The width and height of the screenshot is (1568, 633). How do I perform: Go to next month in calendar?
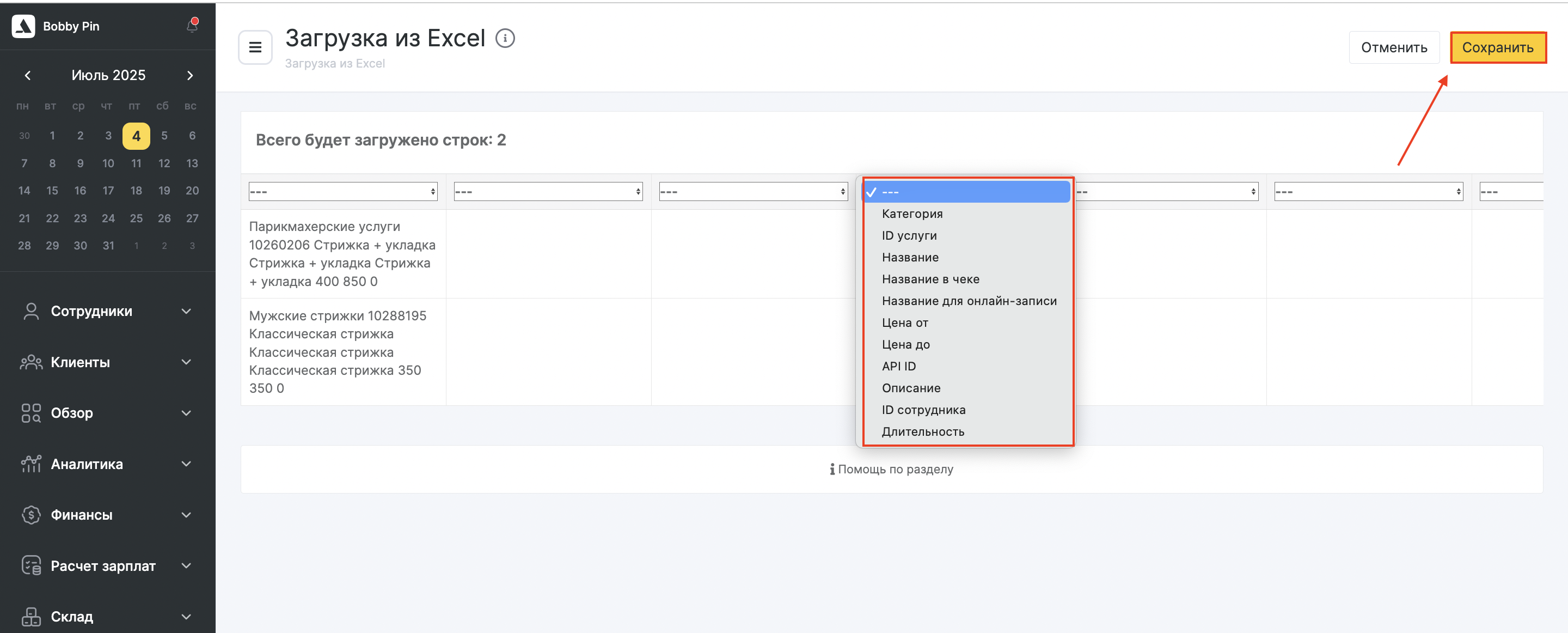190,76
